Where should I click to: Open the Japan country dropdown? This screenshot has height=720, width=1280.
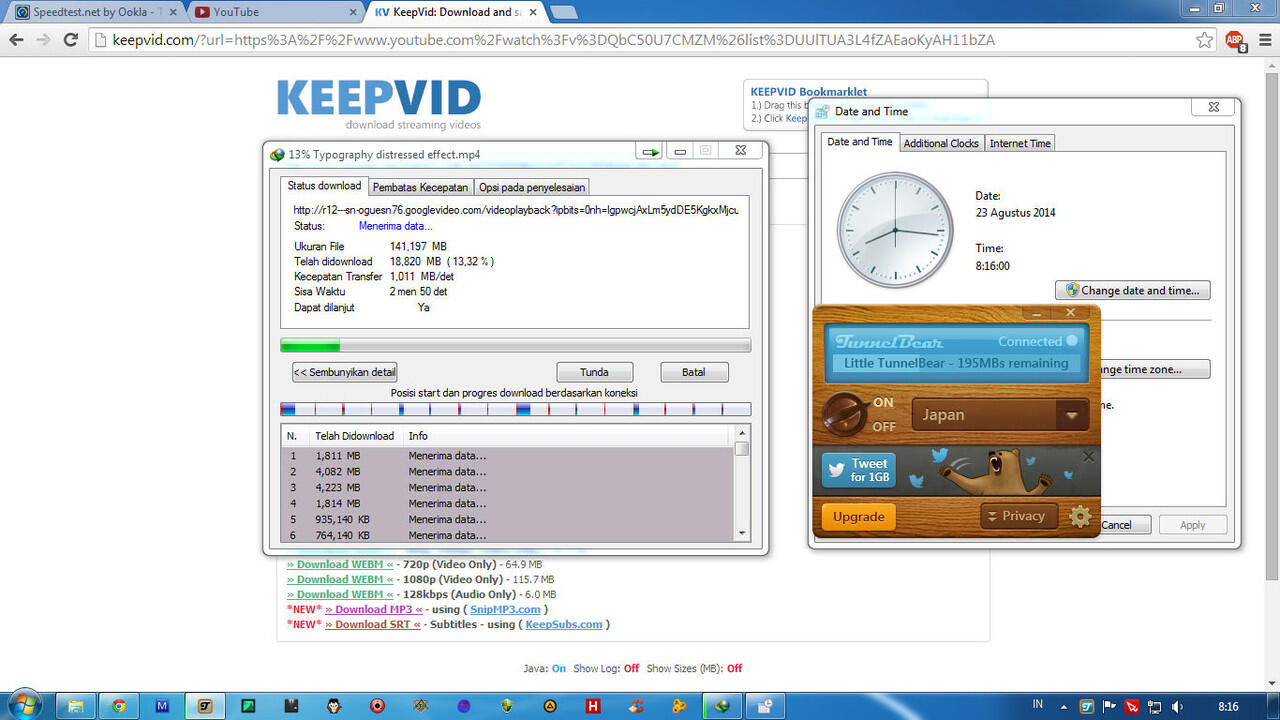999,414
